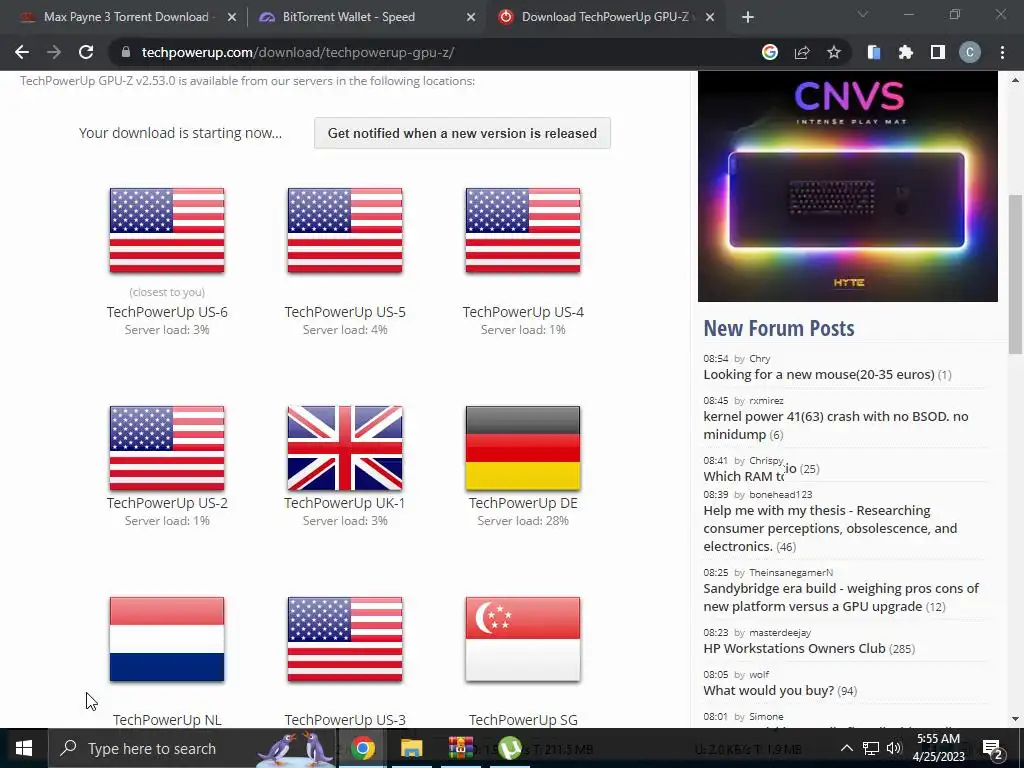Click the TechPowerUp DE text link
This screenshot has width=1024, height=768.
tap(523, 503)
